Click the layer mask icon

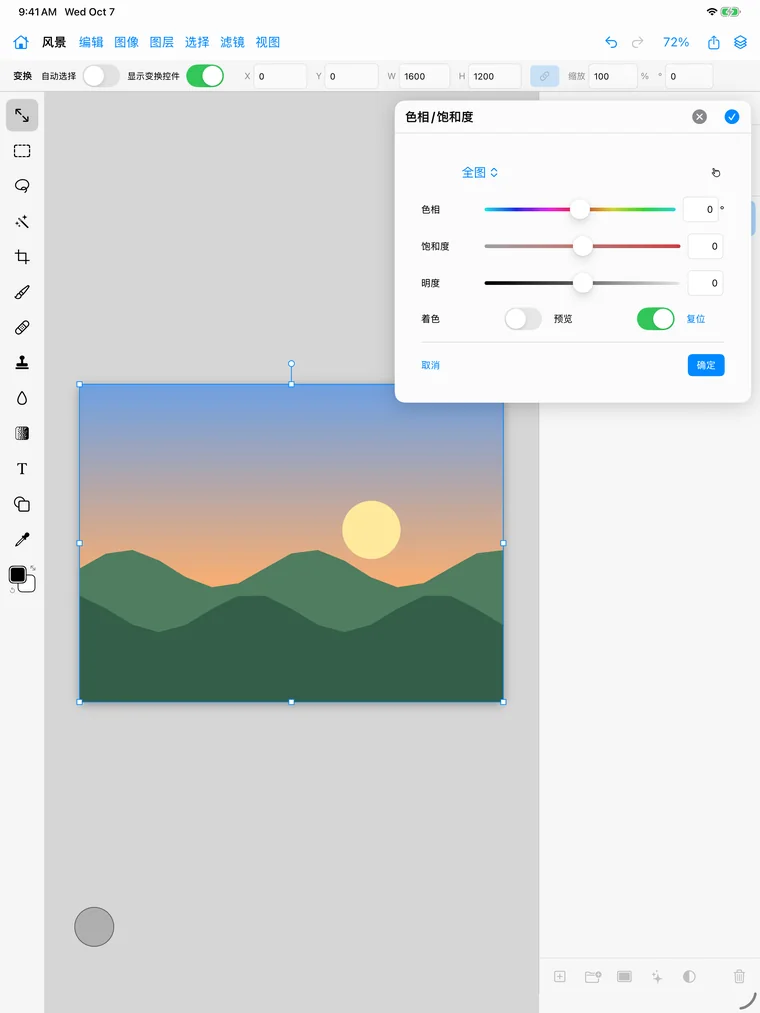[624, 976]
